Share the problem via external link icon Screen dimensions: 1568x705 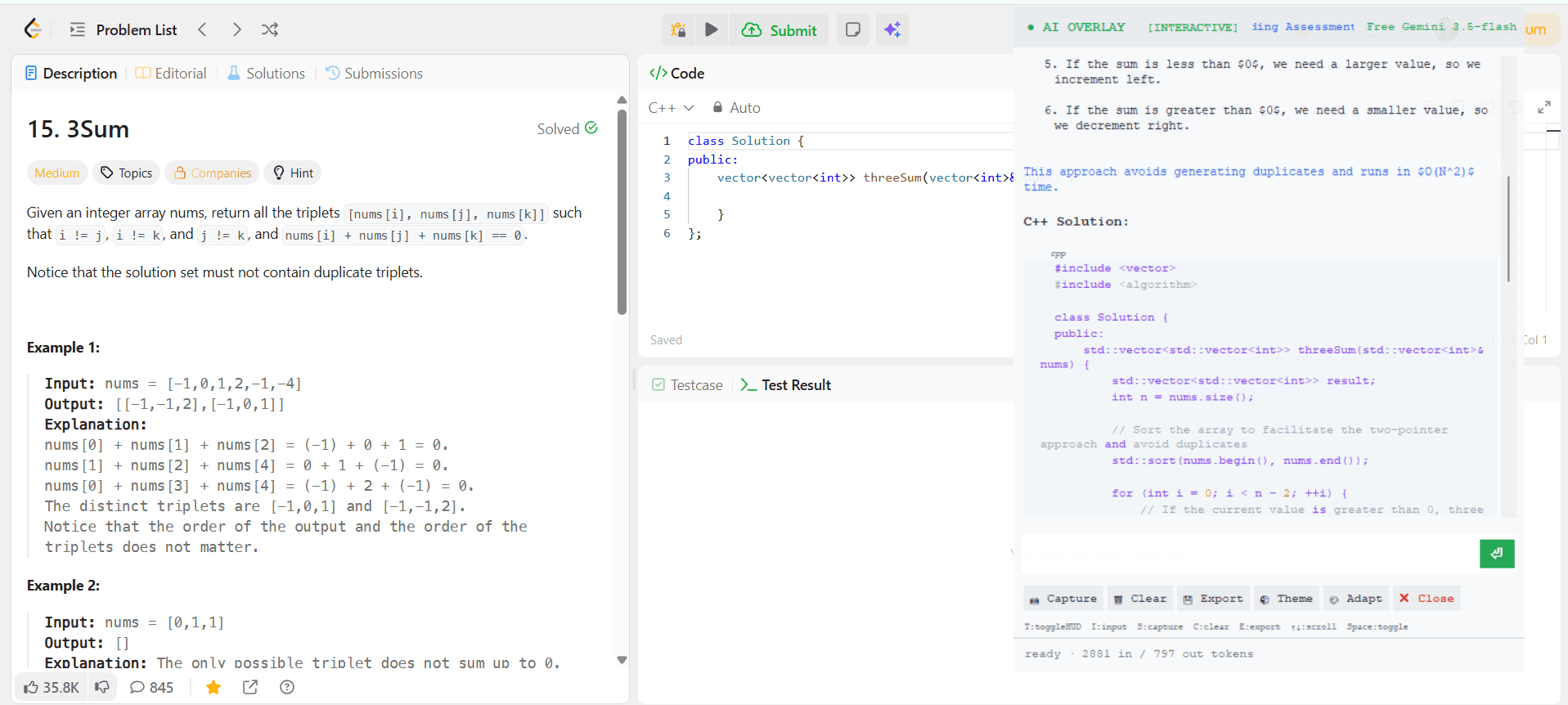[x=250, y=687]
